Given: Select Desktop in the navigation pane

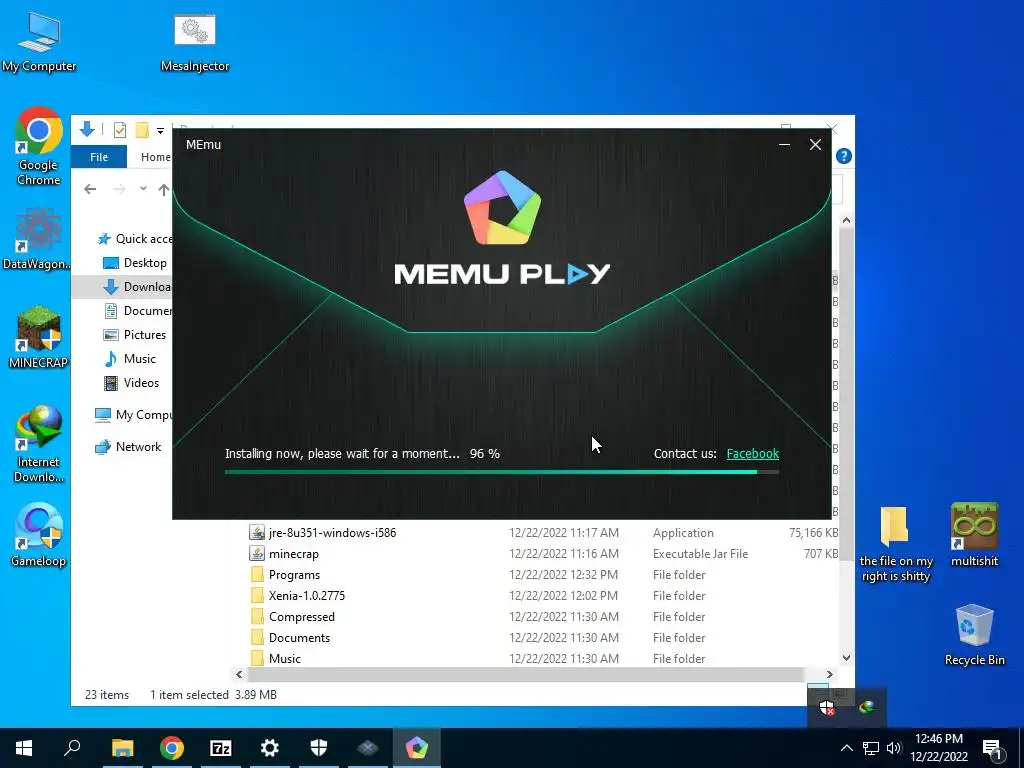Looking at the screenshot, I should coord(135,263).
